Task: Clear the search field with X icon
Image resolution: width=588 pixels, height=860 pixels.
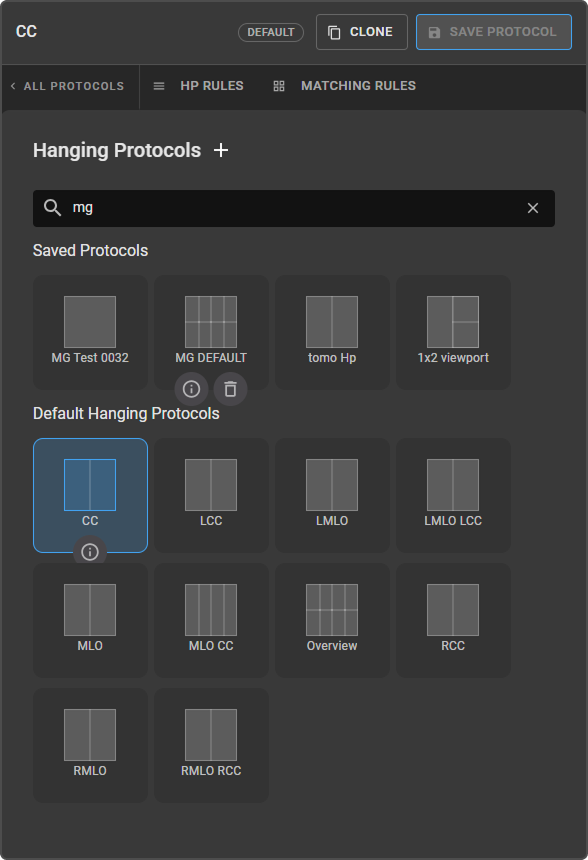Action: [533, 208]
